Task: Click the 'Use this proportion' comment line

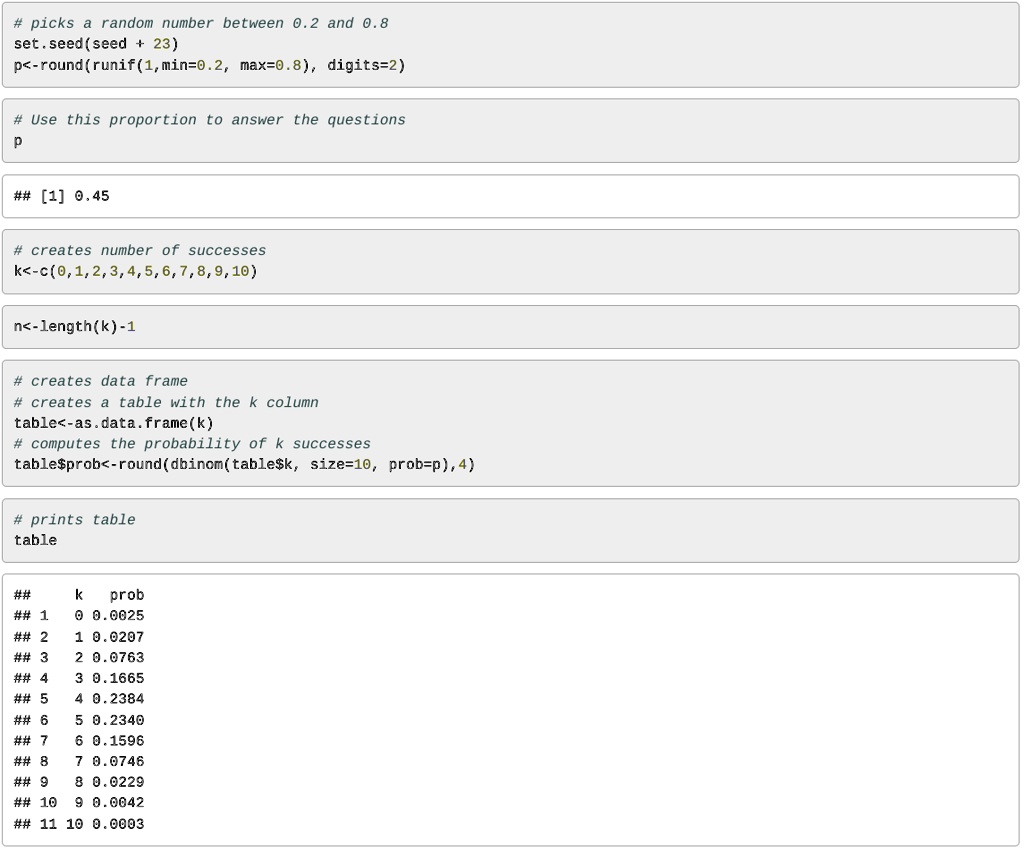Action: tap(209, 120)
